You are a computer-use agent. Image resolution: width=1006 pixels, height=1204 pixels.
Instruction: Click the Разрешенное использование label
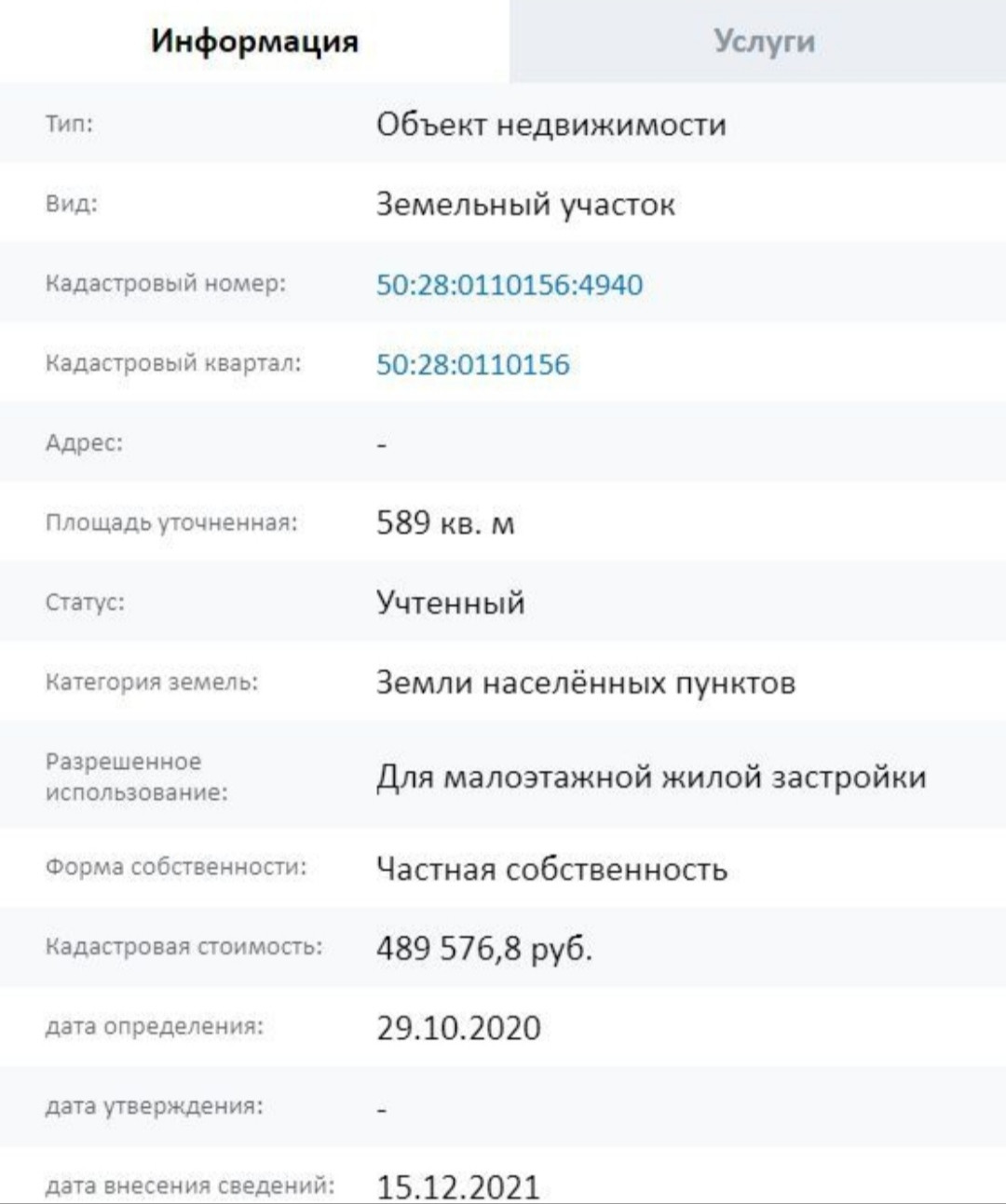tap(136, 777)
